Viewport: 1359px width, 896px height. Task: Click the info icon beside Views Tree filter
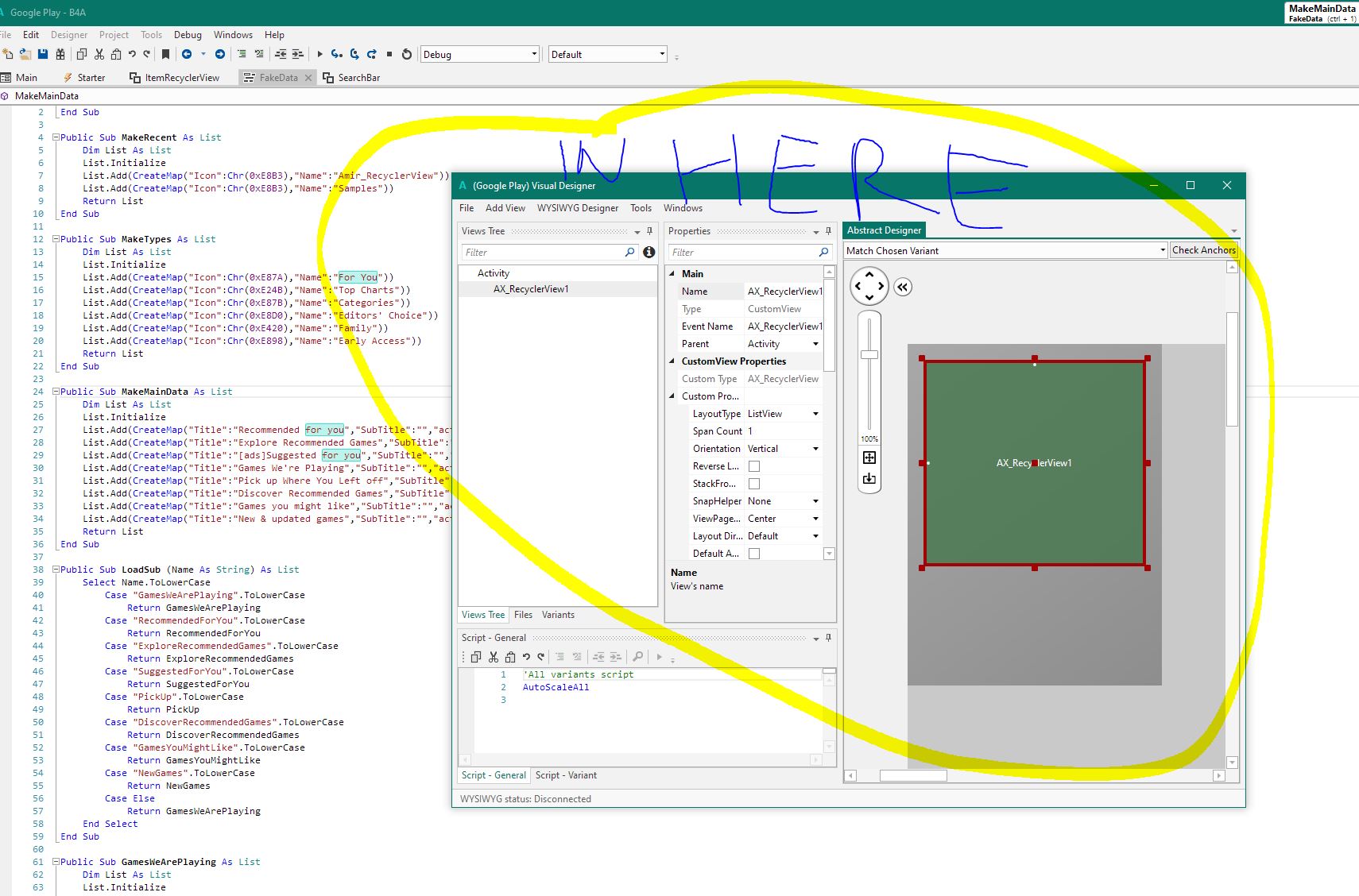tap(649, 252)
